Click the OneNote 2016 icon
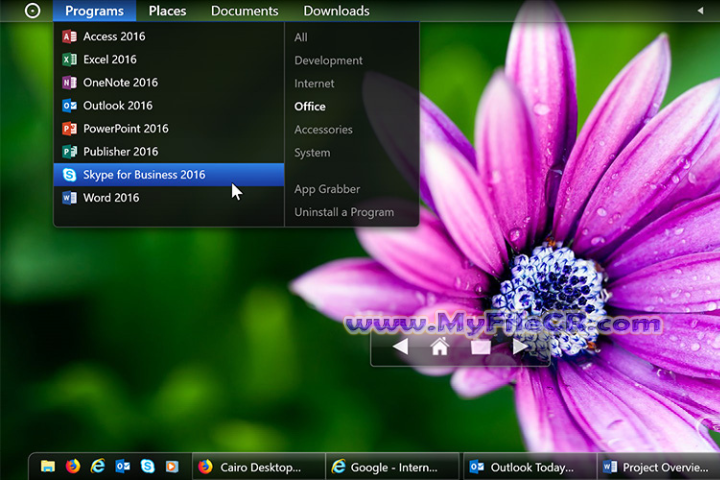This screenshot has width=720, height=480. coord(69,82)
